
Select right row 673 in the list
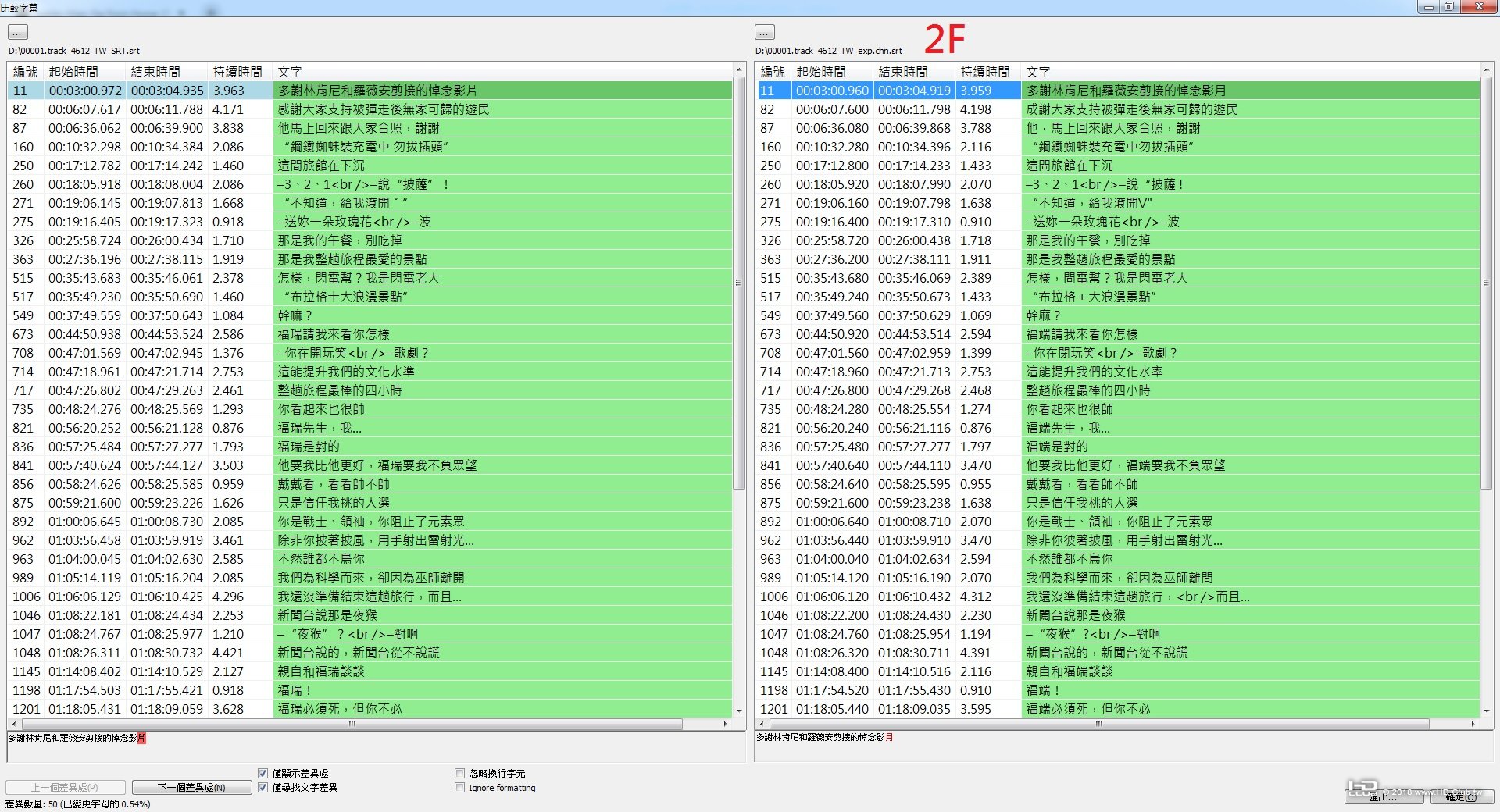(x=1117, y=334)
